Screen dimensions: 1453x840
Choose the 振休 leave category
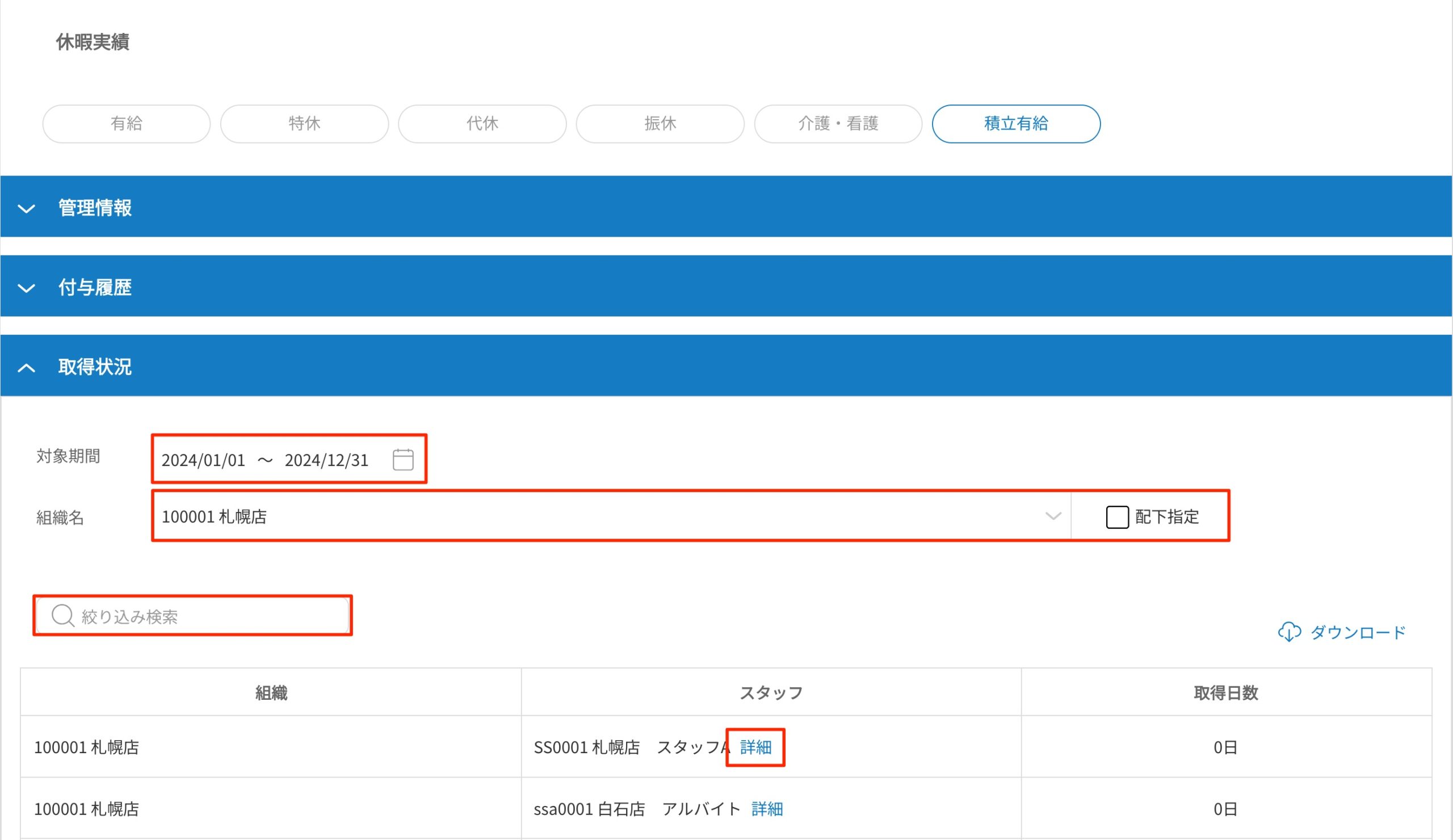point(660,123)
